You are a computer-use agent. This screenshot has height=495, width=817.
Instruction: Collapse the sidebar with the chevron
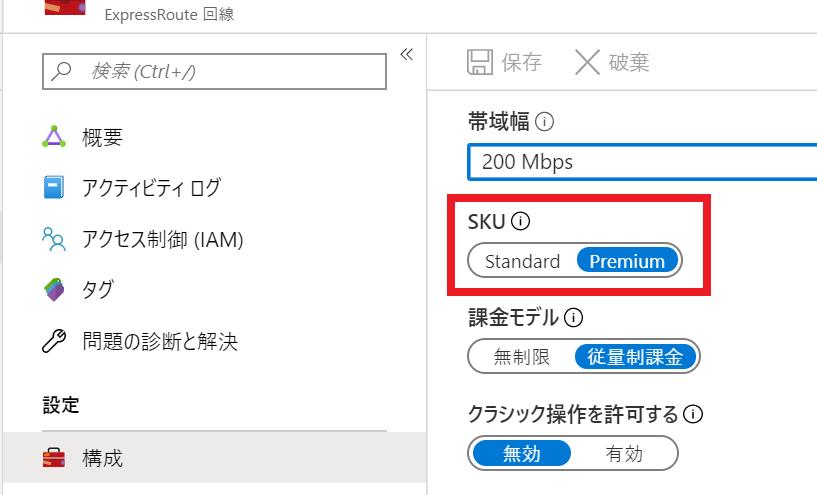click(406, 54)
